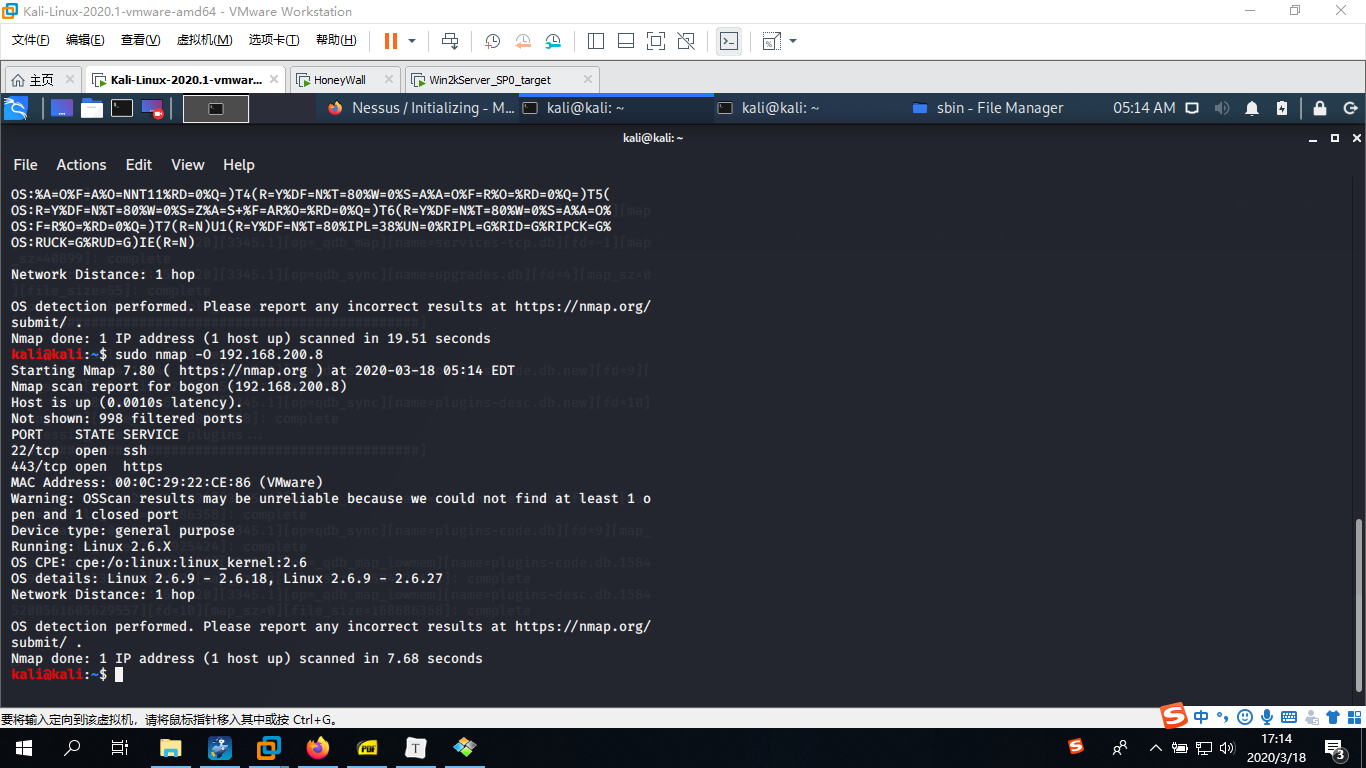Open the 选项卡(T) menu
Viewport: 1366px width, 768px height.
(274, 40)
